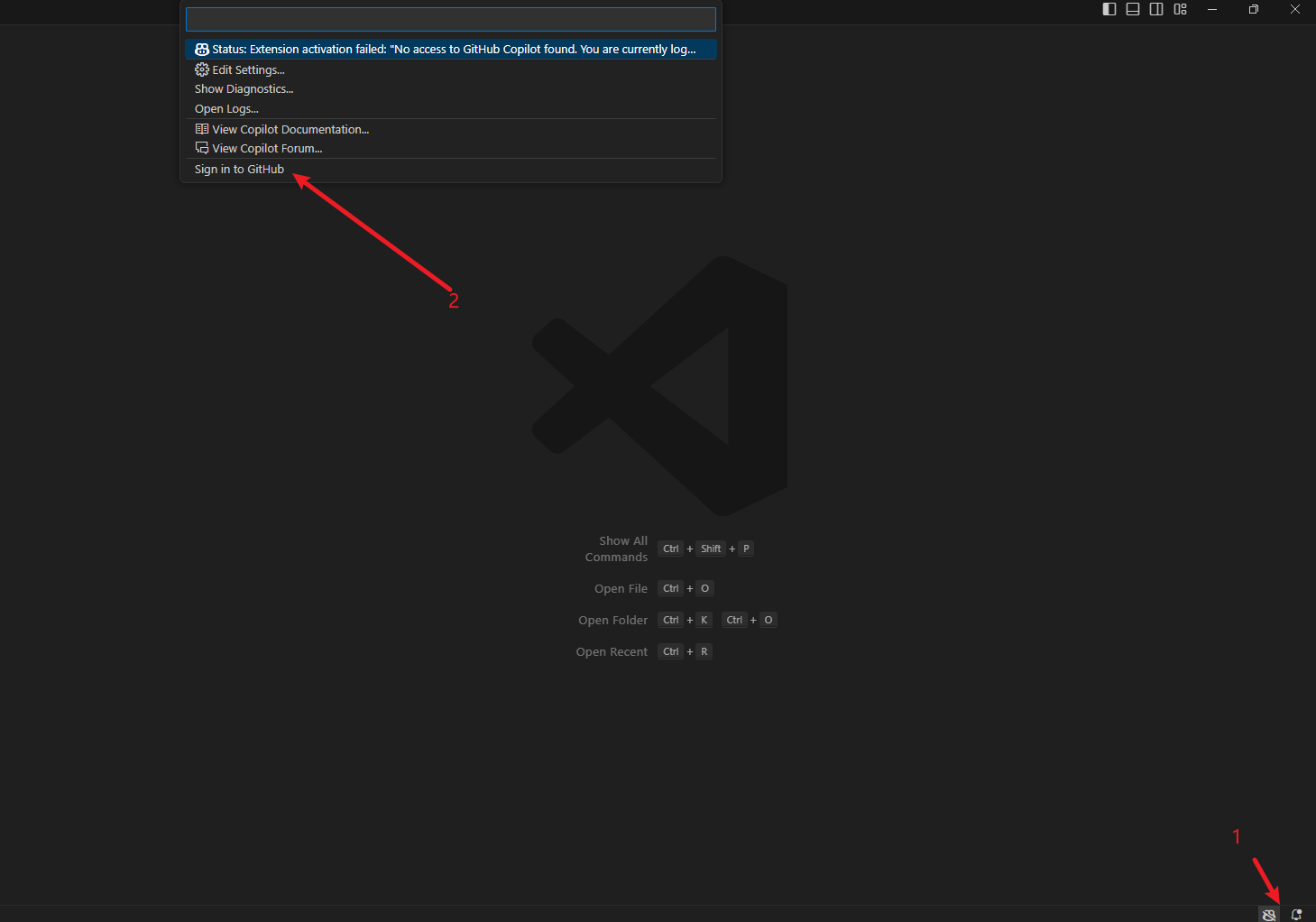Toggle the bottom panel layout icon
Image resolution: width=1316 pixels, height=922 pixels.
(x=1133, y=9)
